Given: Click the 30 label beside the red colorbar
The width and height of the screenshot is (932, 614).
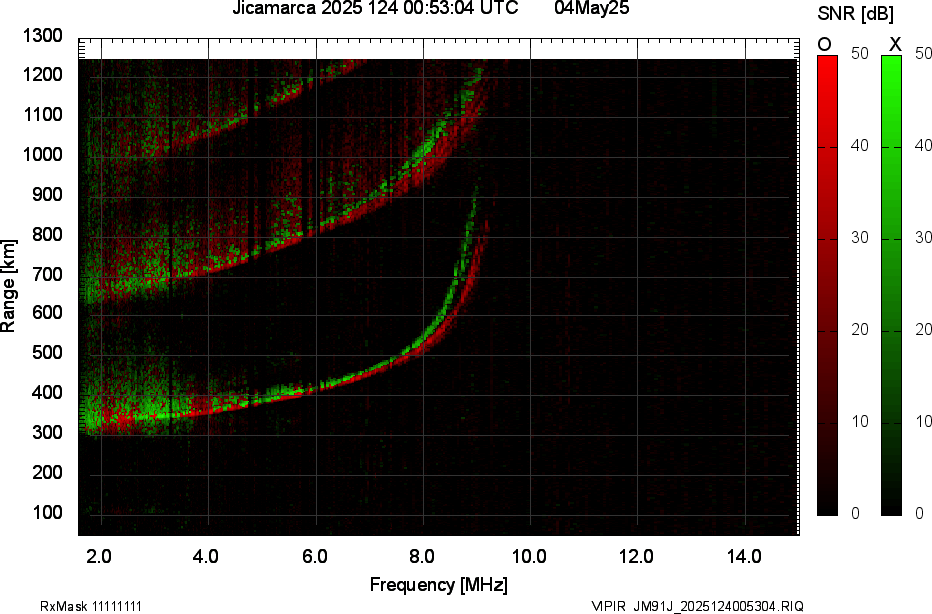Looking at the screenshot, I should coord(859,238).
